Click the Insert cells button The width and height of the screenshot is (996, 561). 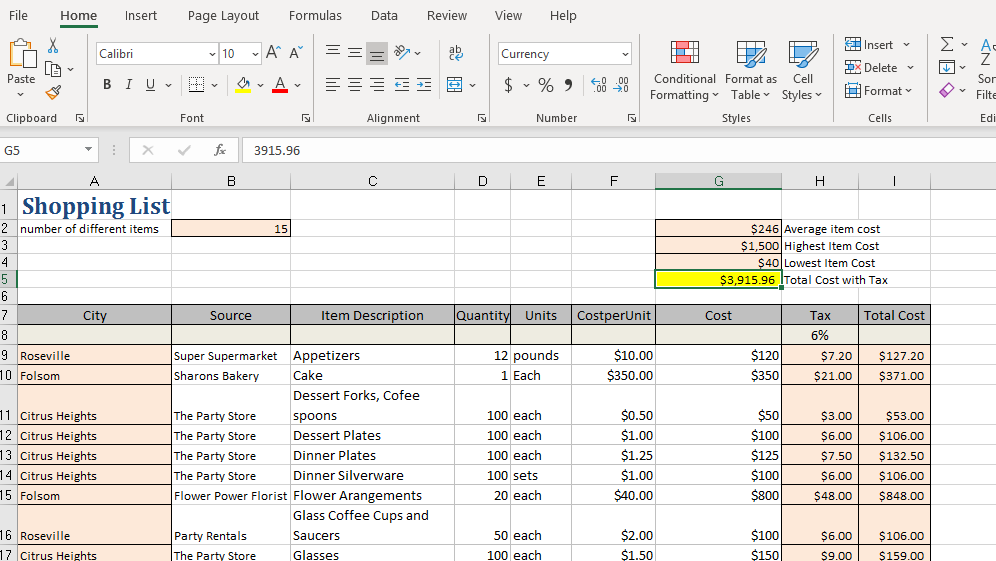pyautogui.click(x=869, y=44)
